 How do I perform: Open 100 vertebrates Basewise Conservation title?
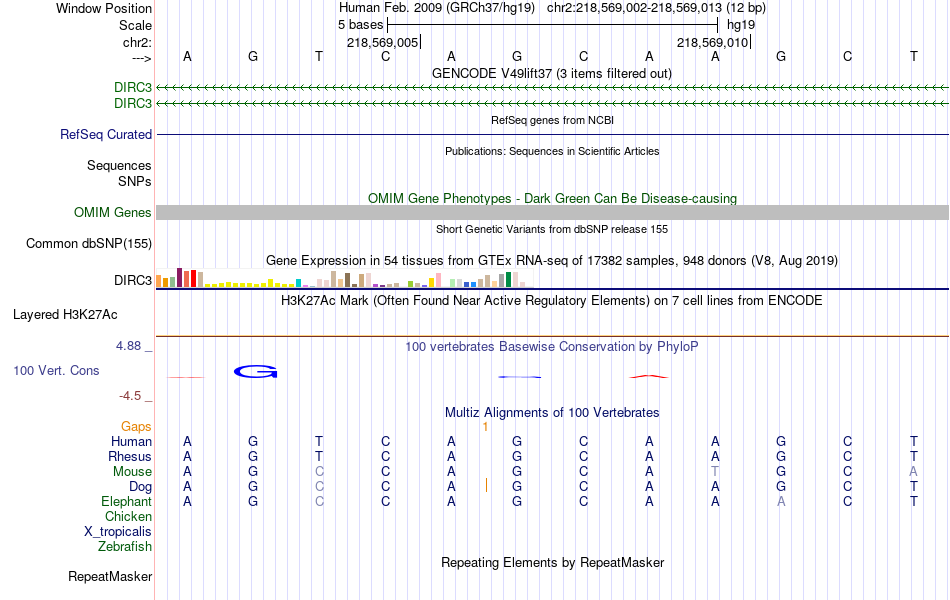(552, 347)
